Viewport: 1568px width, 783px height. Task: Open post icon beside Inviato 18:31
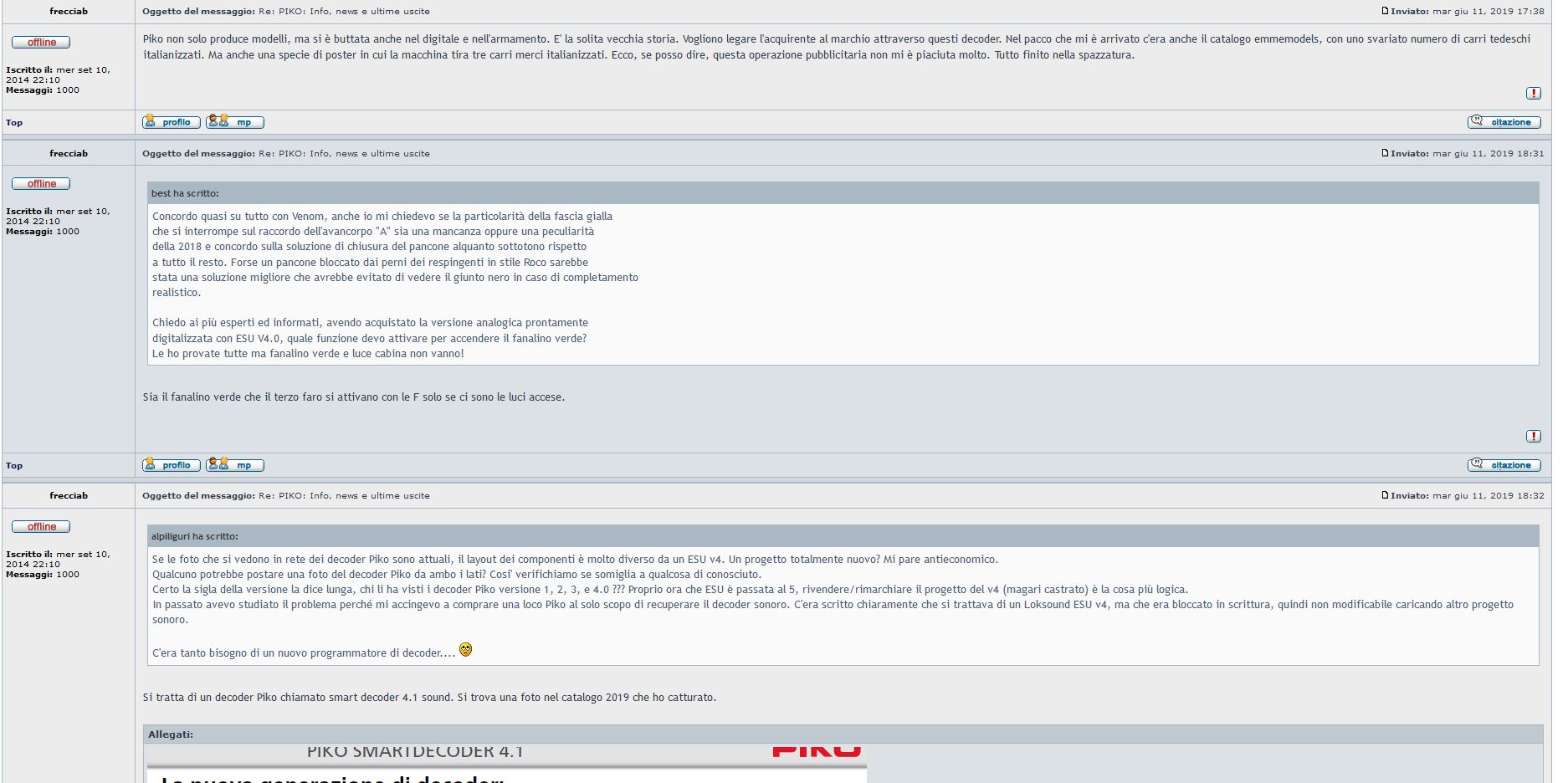(1385, 153)
